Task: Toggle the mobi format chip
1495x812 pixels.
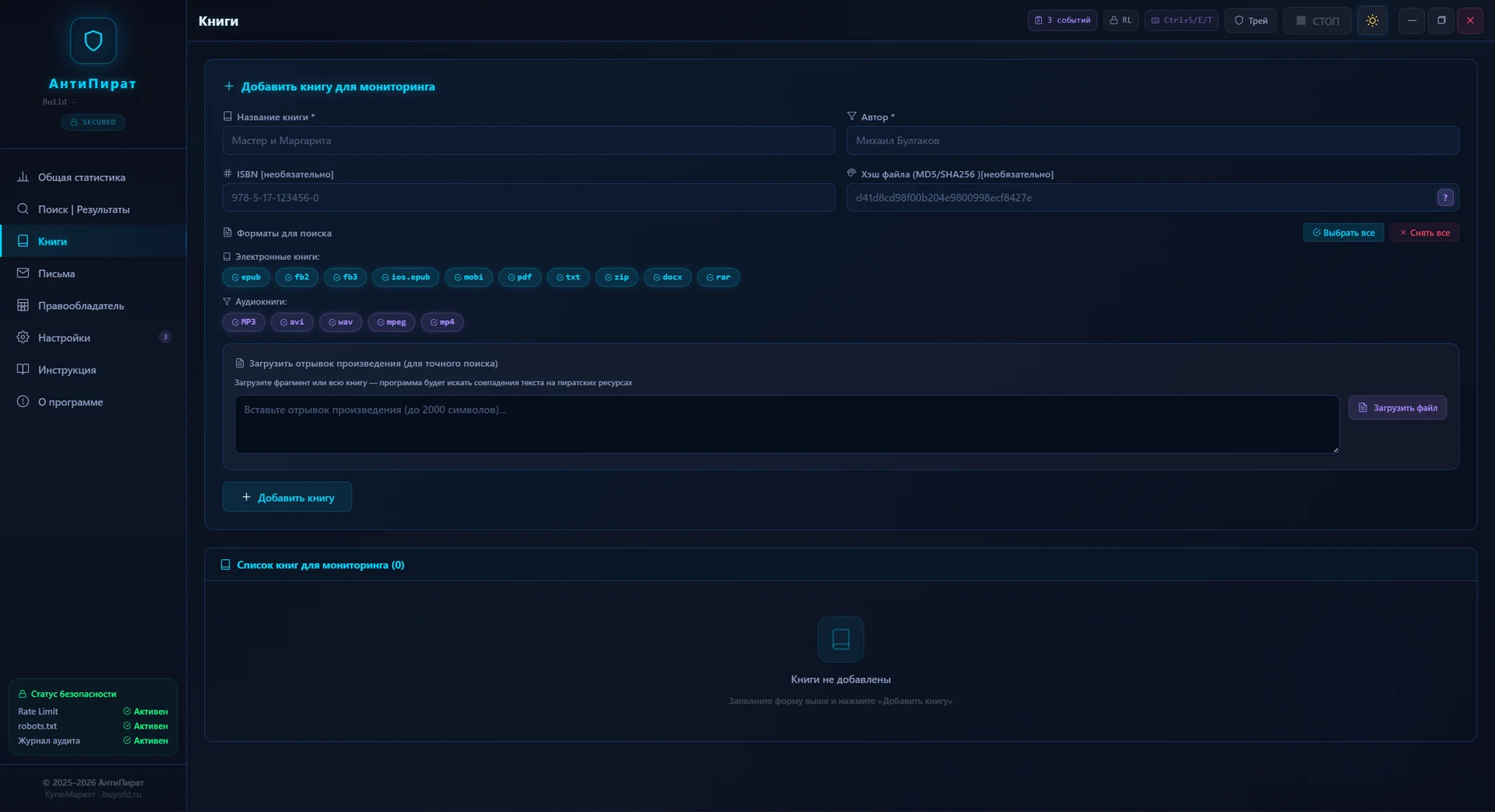Action: click(x=469, y=277)
